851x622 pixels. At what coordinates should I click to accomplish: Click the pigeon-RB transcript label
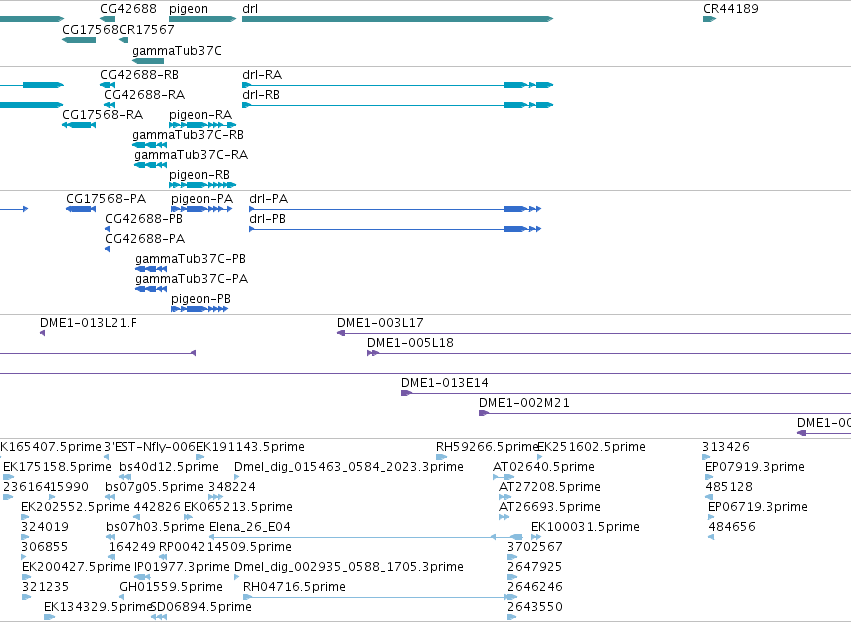200,175
